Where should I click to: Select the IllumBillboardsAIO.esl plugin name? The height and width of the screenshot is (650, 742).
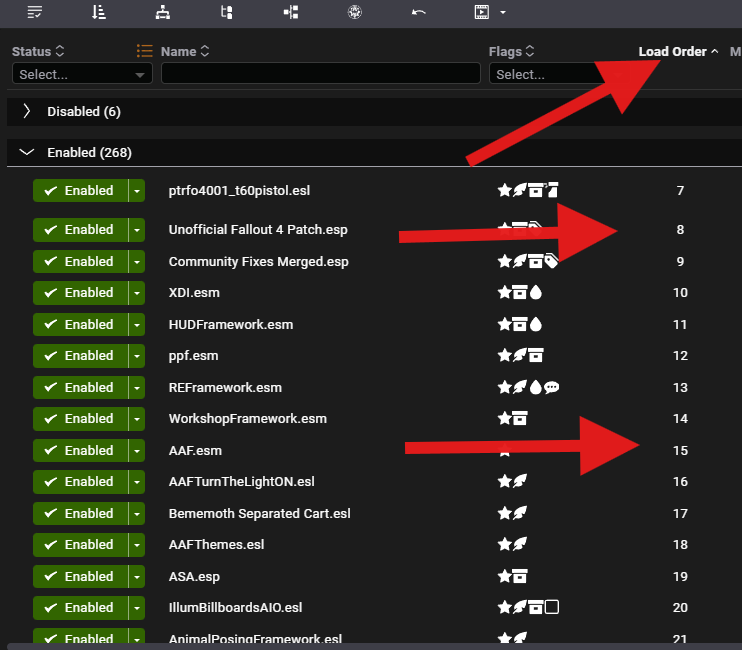[235, 607]
